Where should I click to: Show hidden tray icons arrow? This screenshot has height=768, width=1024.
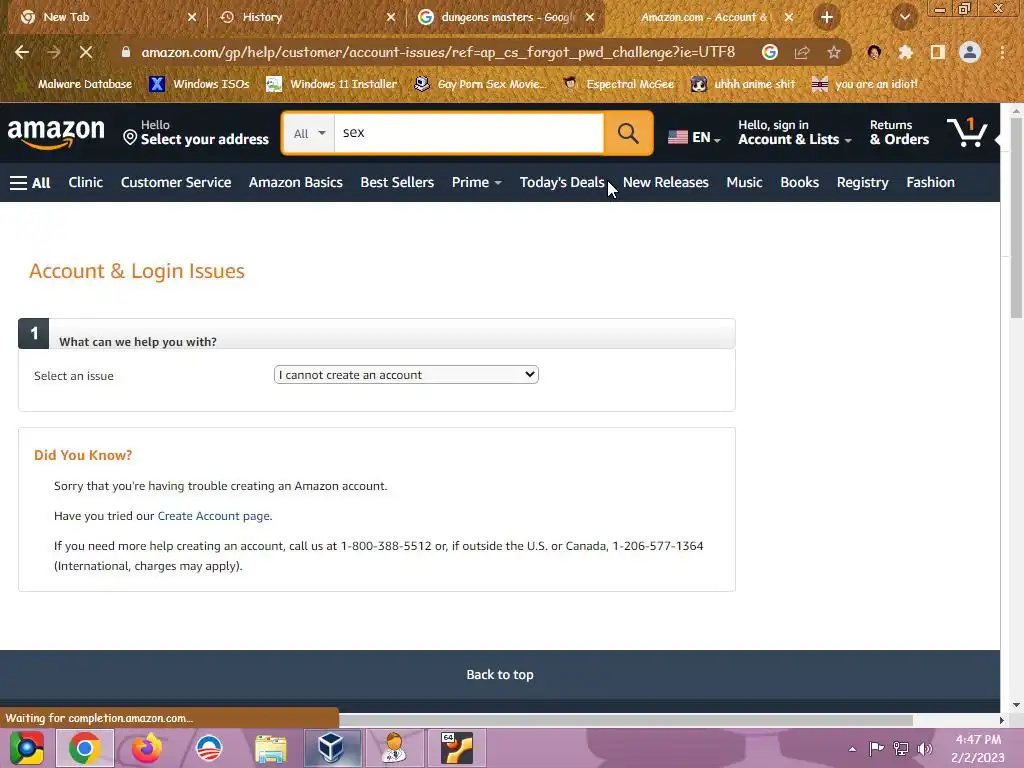(852, 749)
